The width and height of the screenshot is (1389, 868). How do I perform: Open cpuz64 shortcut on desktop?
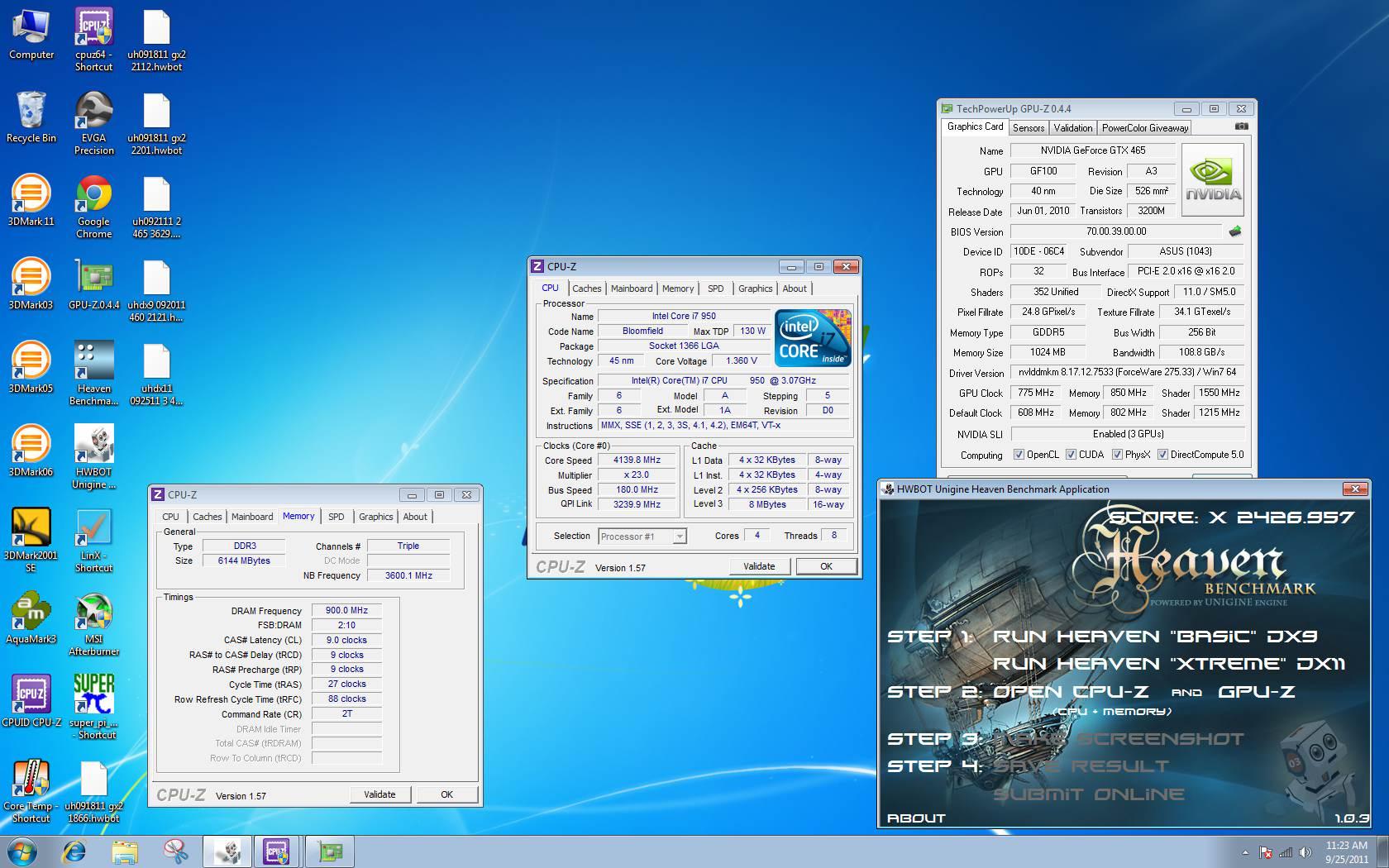[x=93, y=41]
